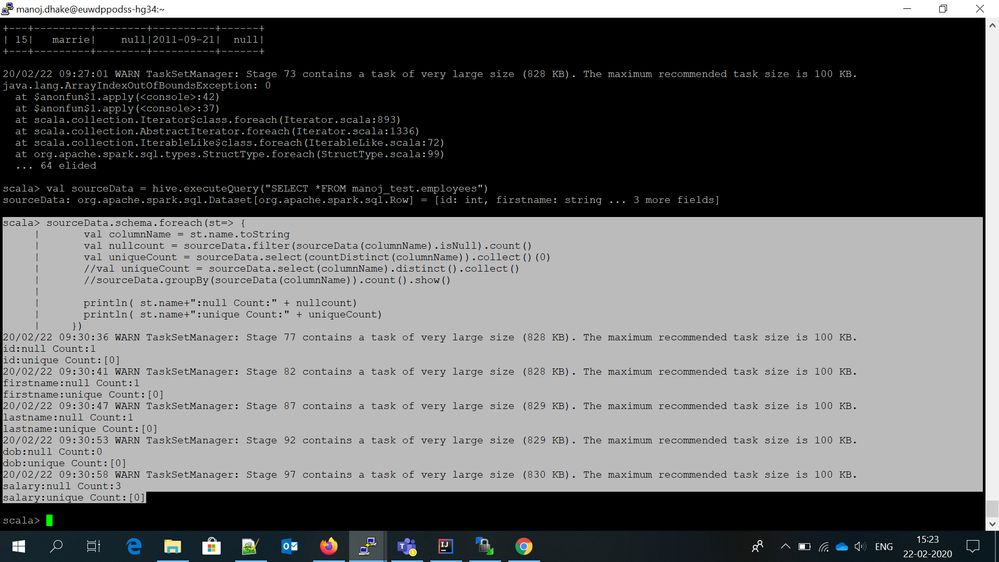Open the Notepad++ taskbar icon
This screenshot has width=999, height=562.
click(250, 547)
